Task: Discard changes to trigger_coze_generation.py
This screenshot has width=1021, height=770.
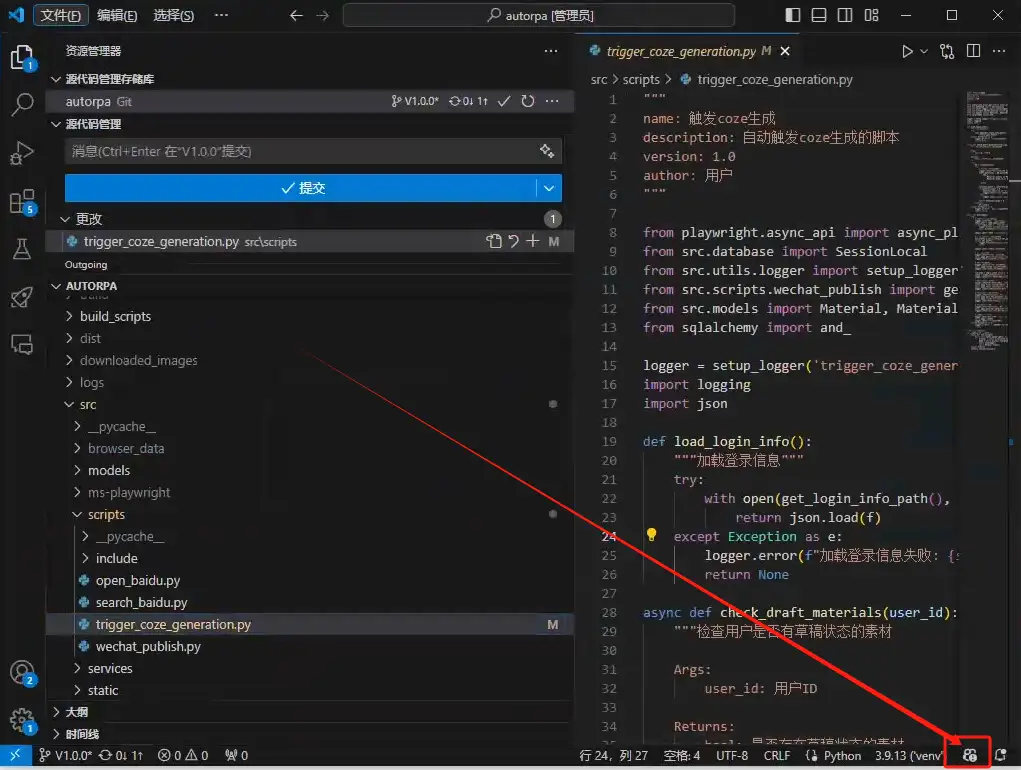Action: [513, 241]
